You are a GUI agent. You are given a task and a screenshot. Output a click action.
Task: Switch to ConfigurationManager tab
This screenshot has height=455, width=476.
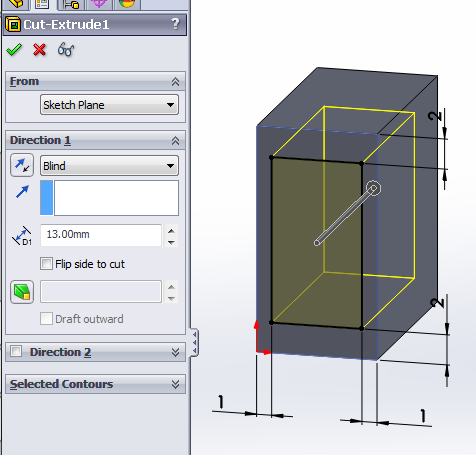tap(71, 4)
